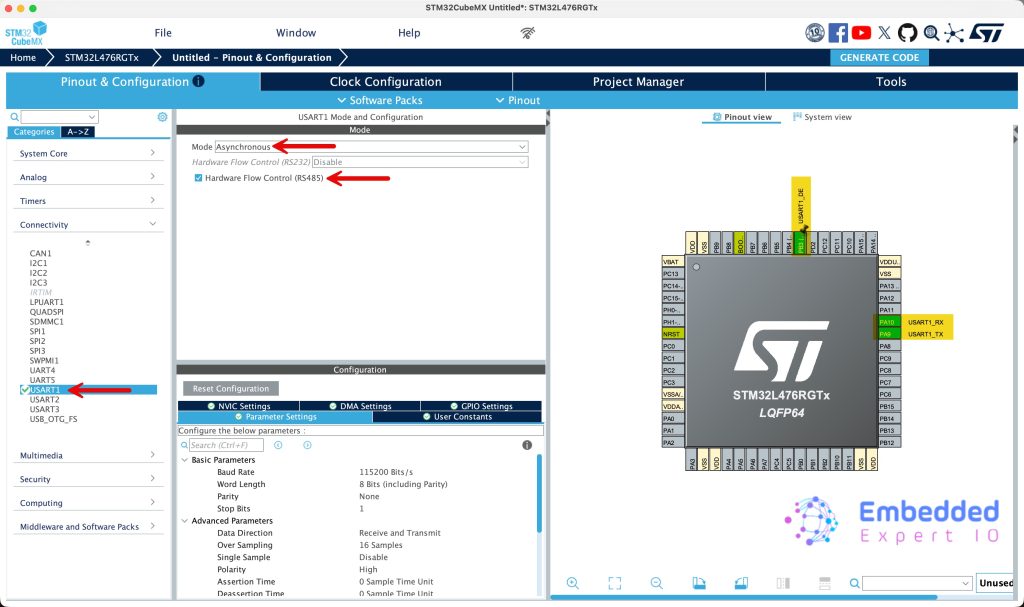Toggle the USART1 peripheral in the list
The height and width of the screenshot is (607, 1024).
click(25, 390)
